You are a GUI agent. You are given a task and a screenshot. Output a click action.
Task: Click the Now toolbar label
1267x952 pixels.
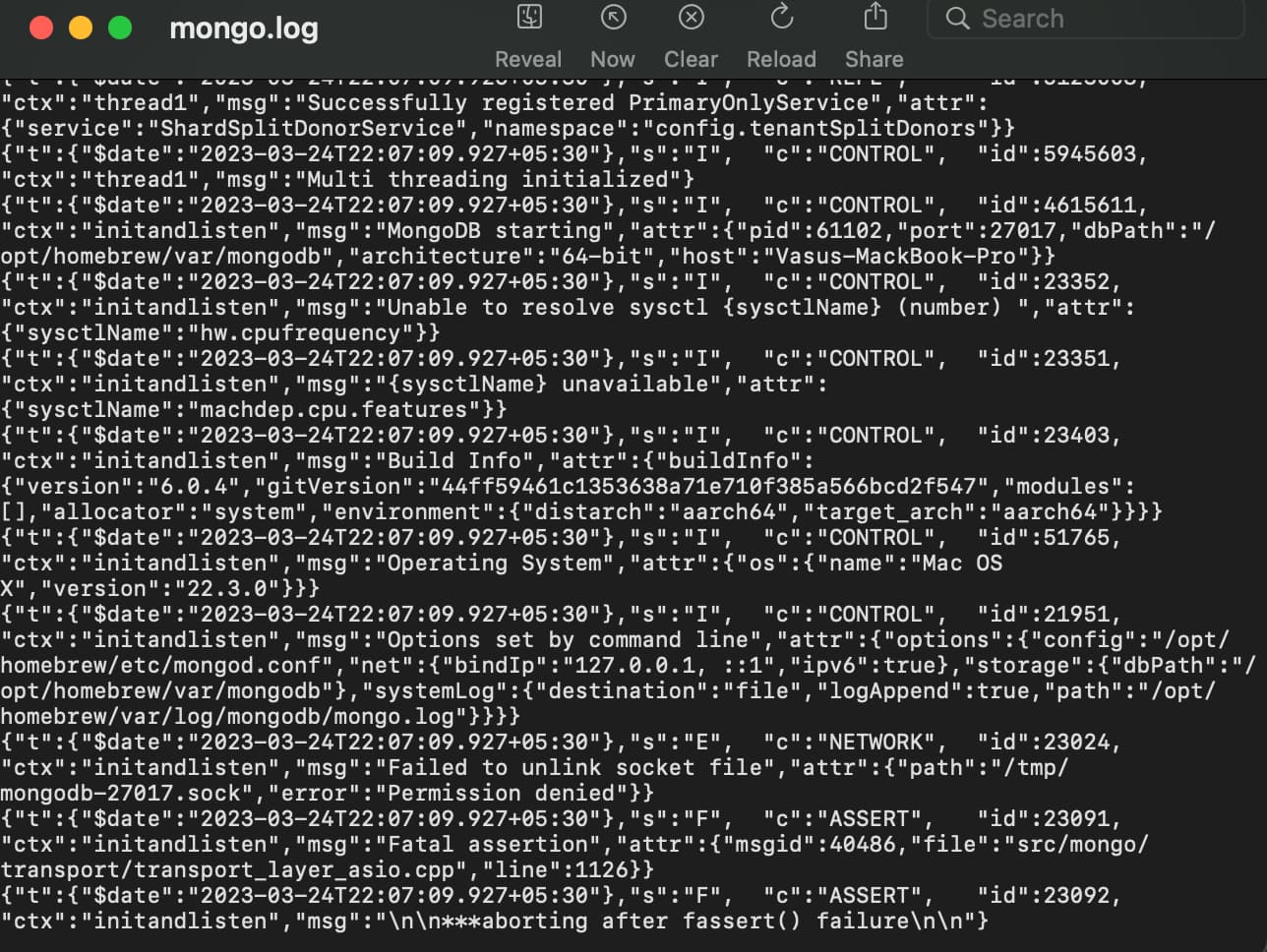(x=613, y=59)
